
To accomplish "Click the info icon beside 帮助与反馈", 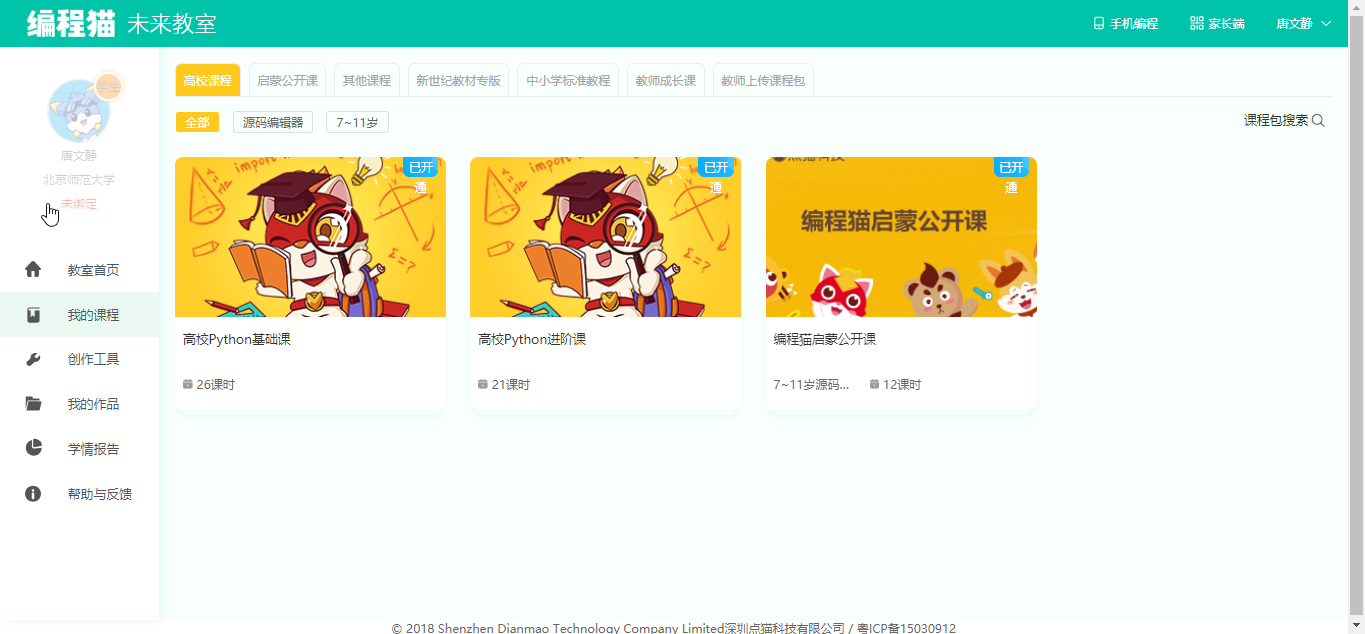I will click(x=33, y=494).
